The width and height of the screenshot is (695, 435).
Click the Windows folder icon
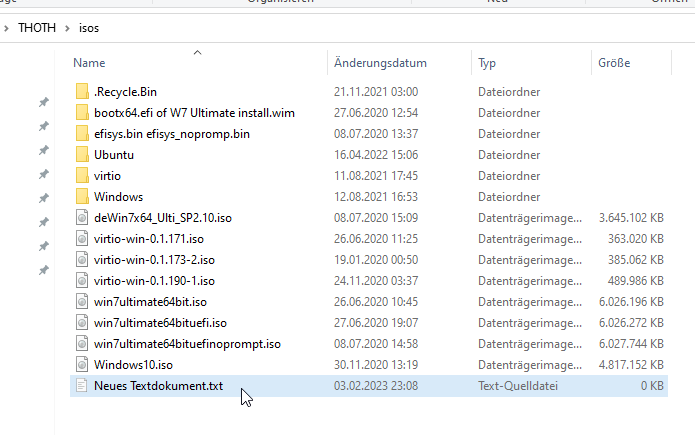pos(82,196)
